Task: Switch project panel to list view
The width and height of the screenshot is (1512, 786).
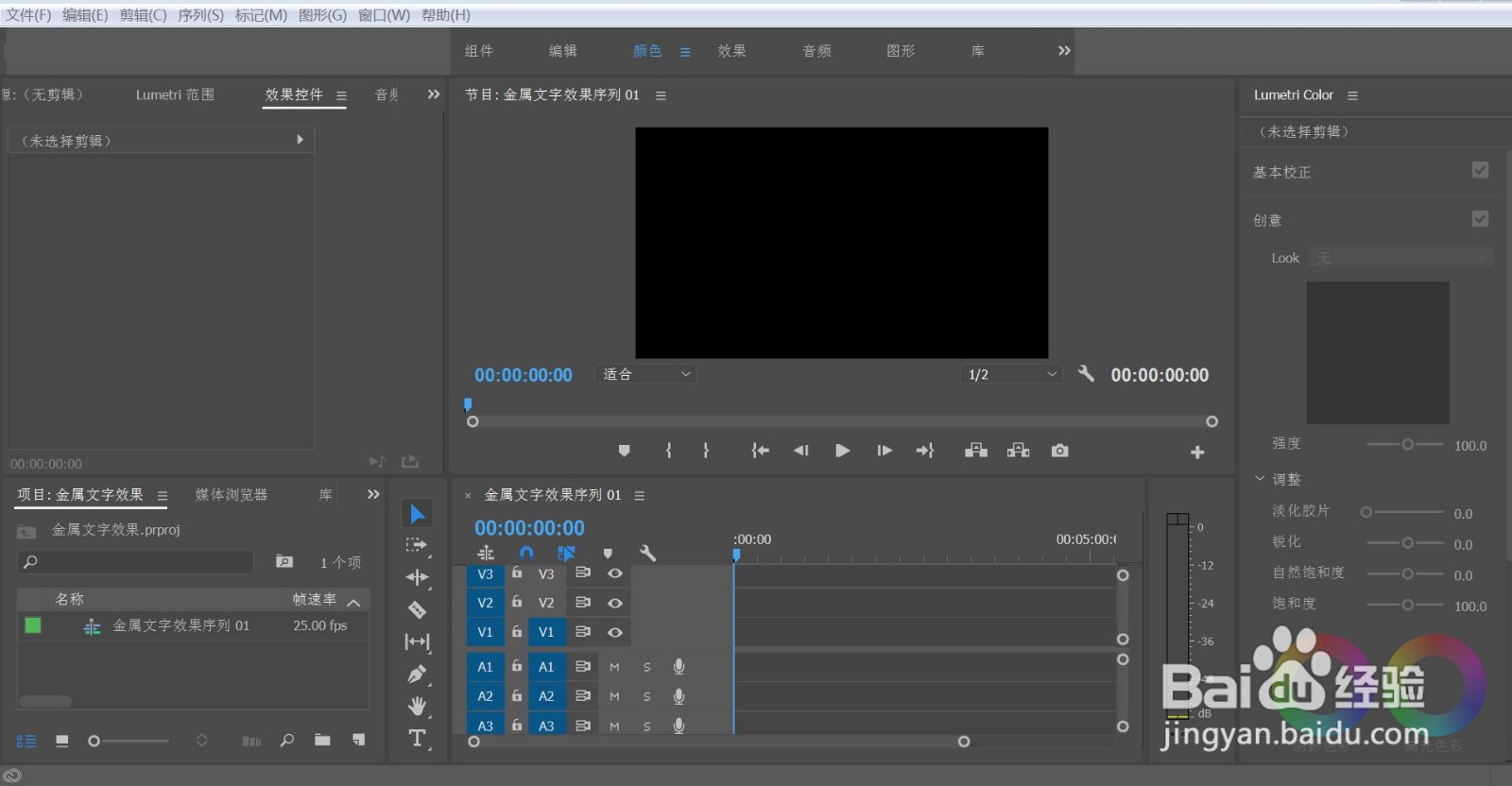Action: click(26, 742)
